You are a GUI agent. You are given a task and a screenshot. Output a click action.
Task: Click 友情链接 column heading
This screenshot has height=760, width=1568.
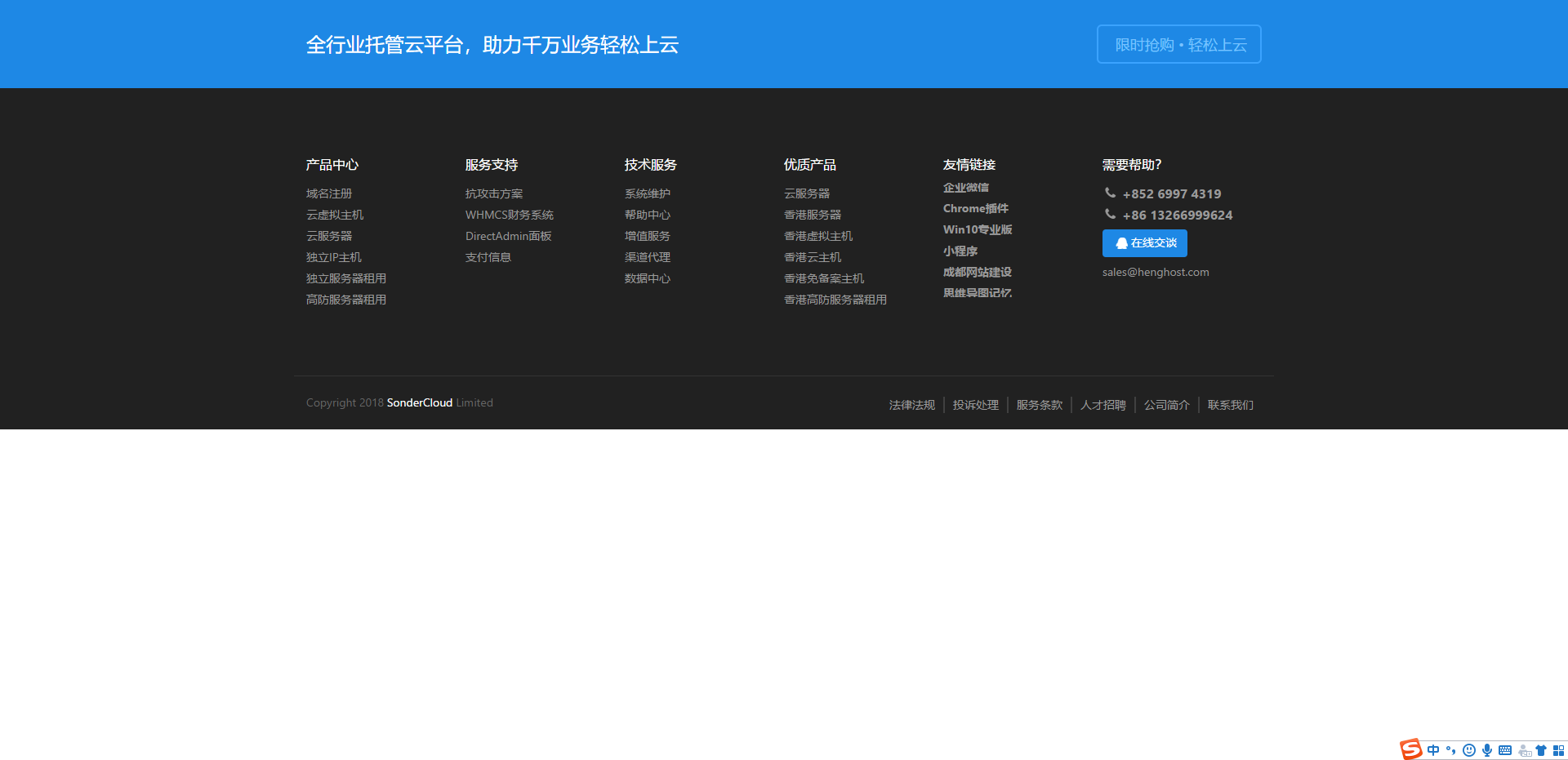tap(969, 165)
